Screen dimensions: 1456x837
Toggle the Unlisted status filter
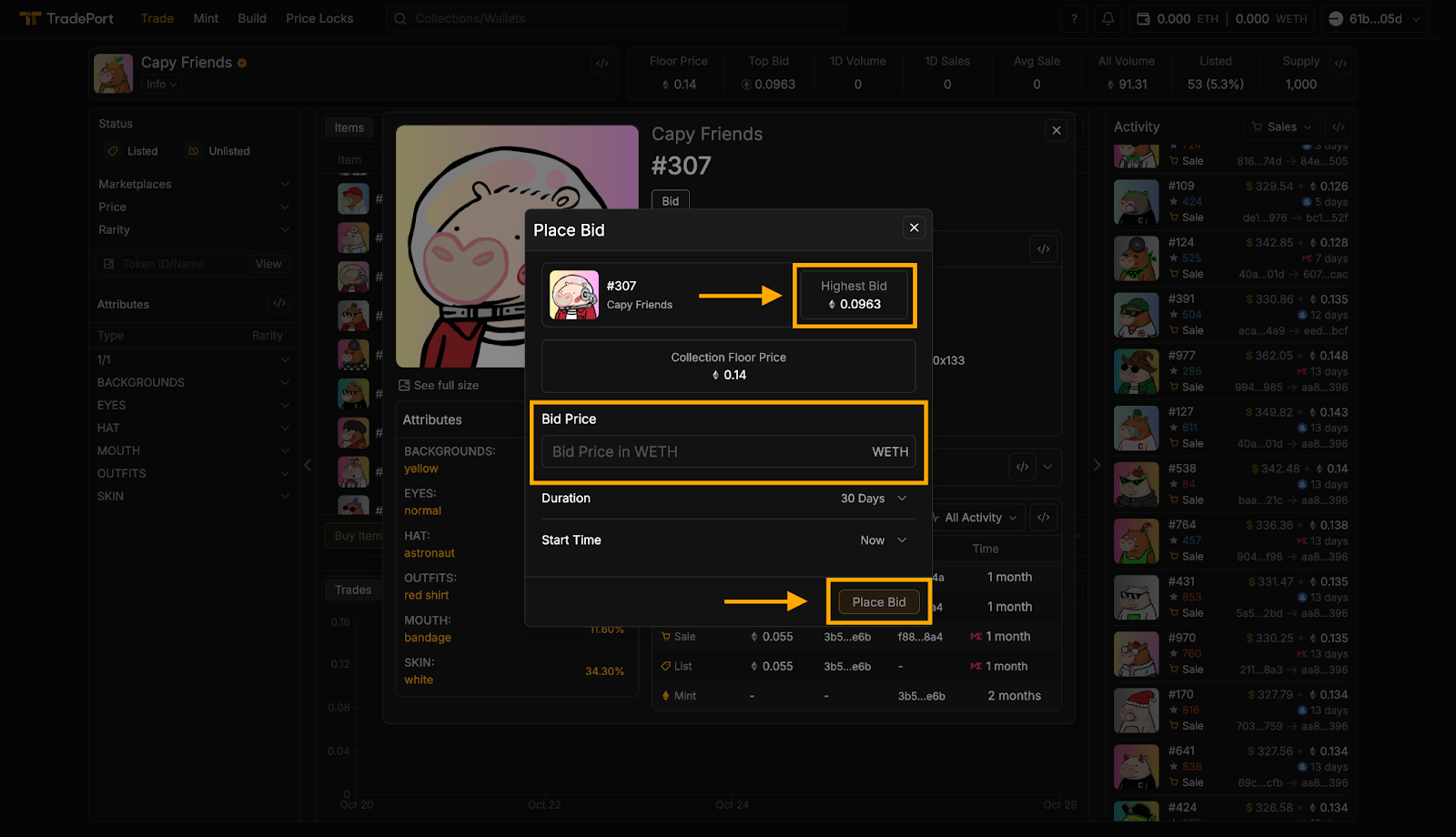[x=219, y=151]
